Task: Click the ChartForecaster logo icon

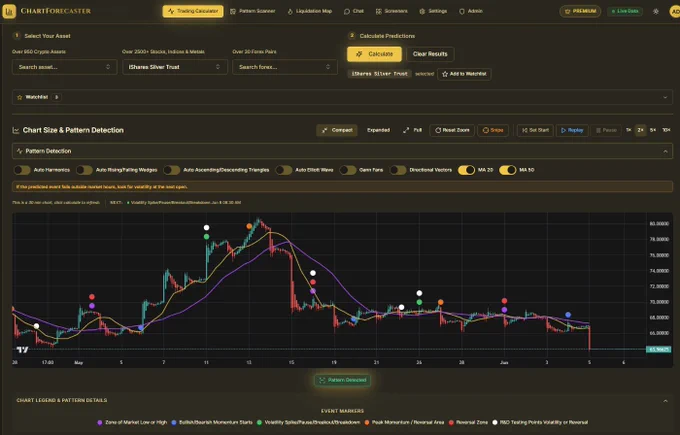Action: 9,11
